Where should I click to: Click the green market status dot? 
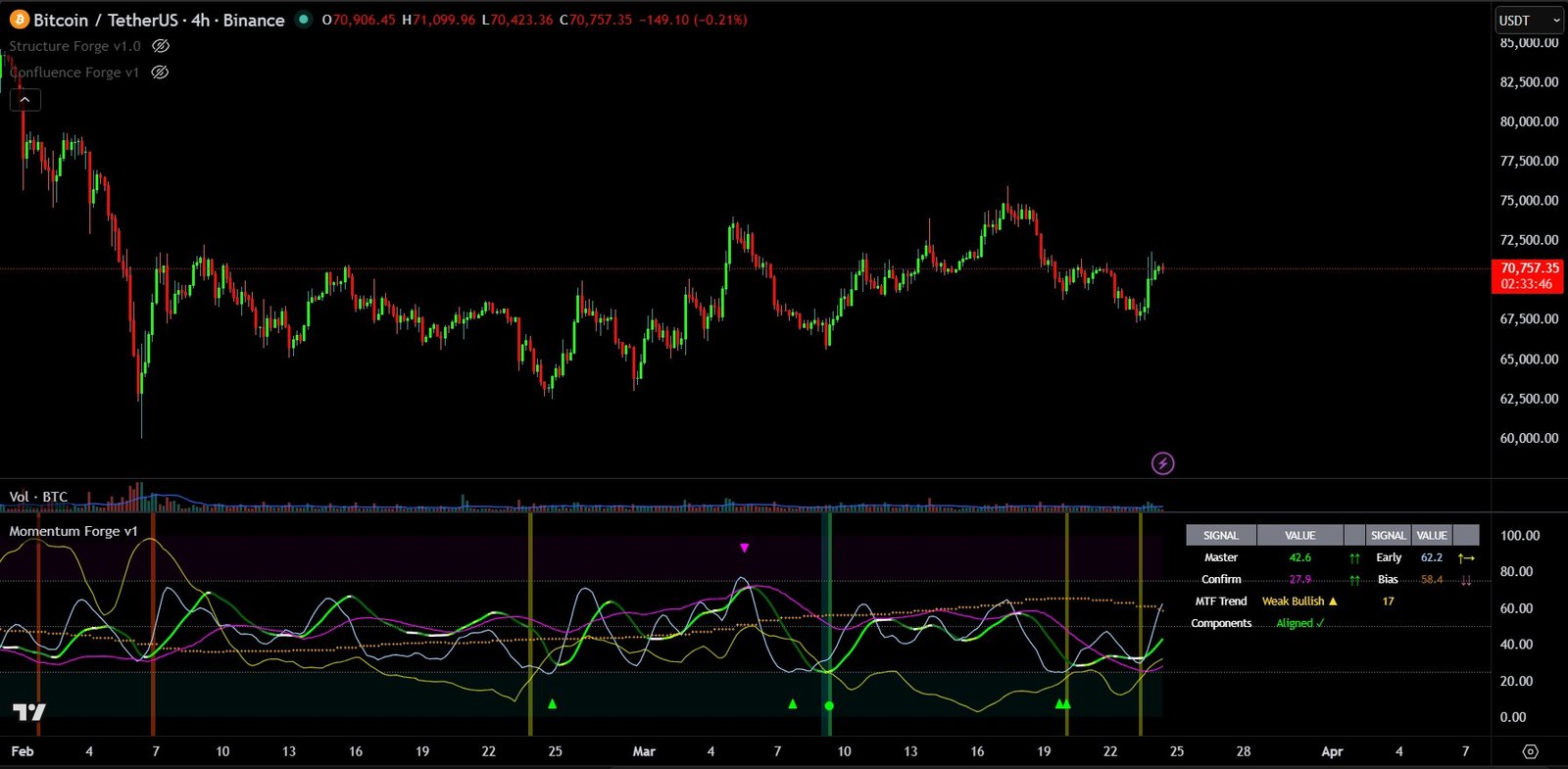[x=304, y=19]
